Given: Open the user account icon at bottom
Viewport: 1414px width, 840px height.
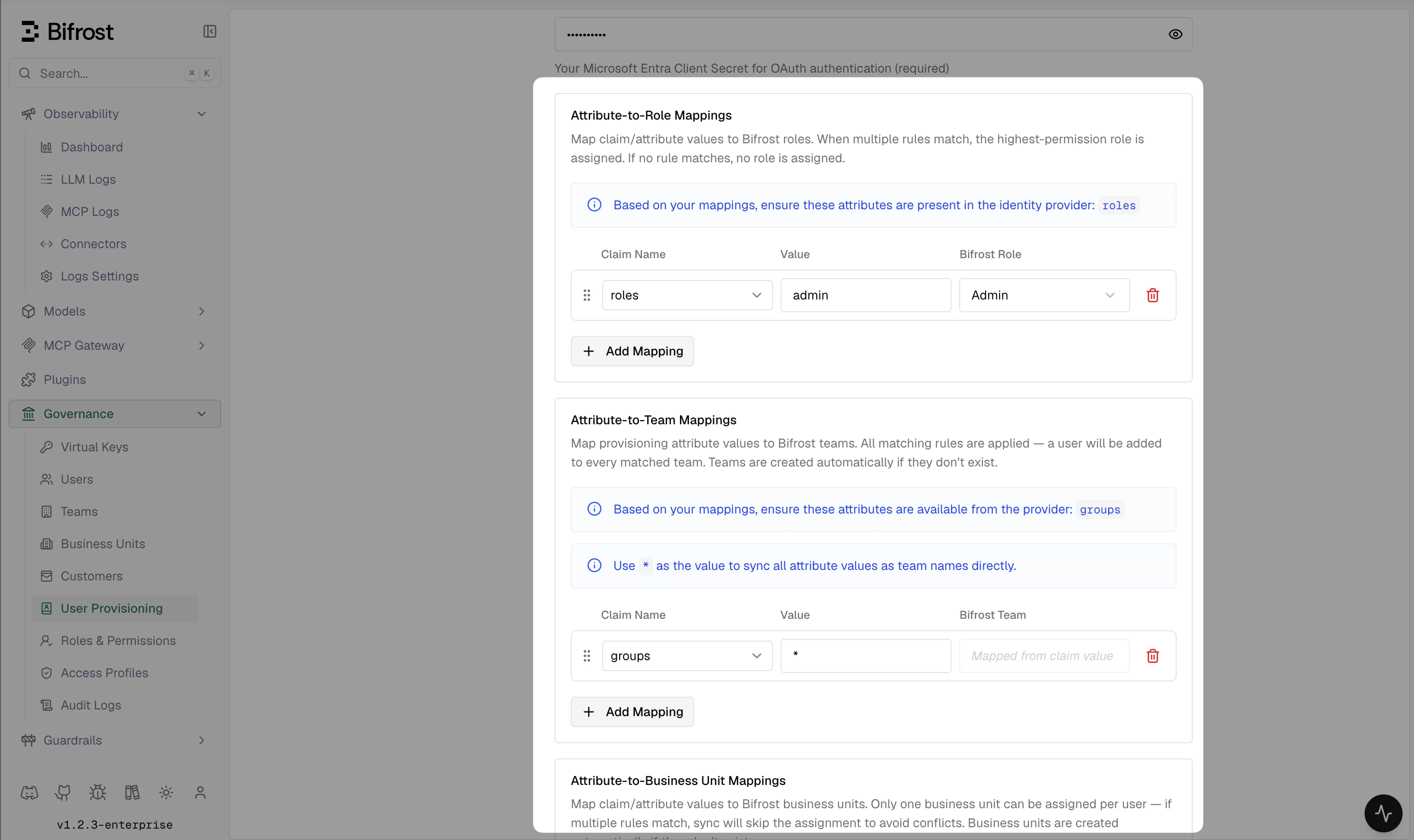Looking at the screenshot, I should [x=201, y=792].
